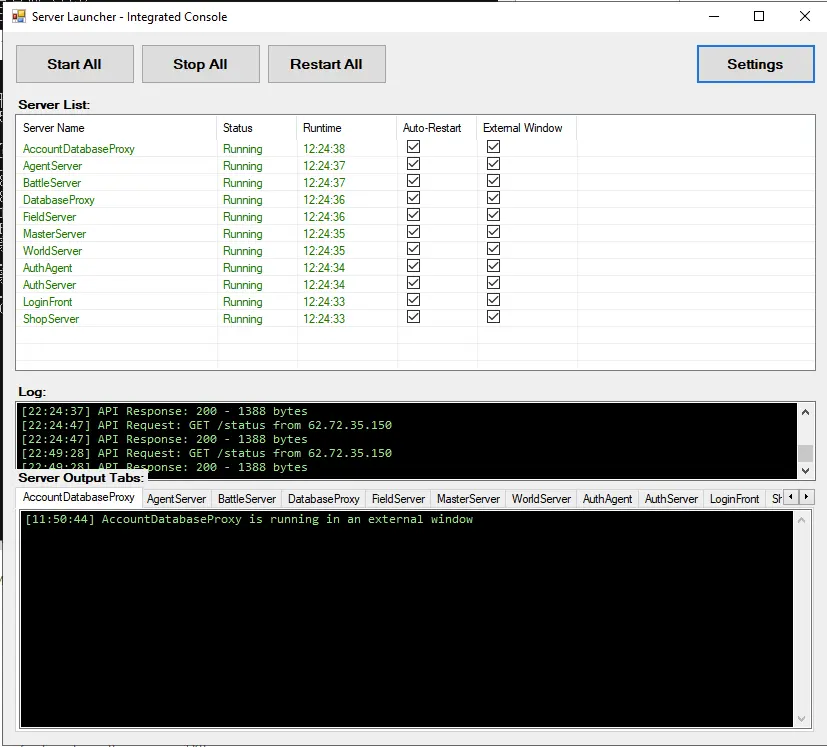Click ShopServer's Running status cell

pos(243,319)
